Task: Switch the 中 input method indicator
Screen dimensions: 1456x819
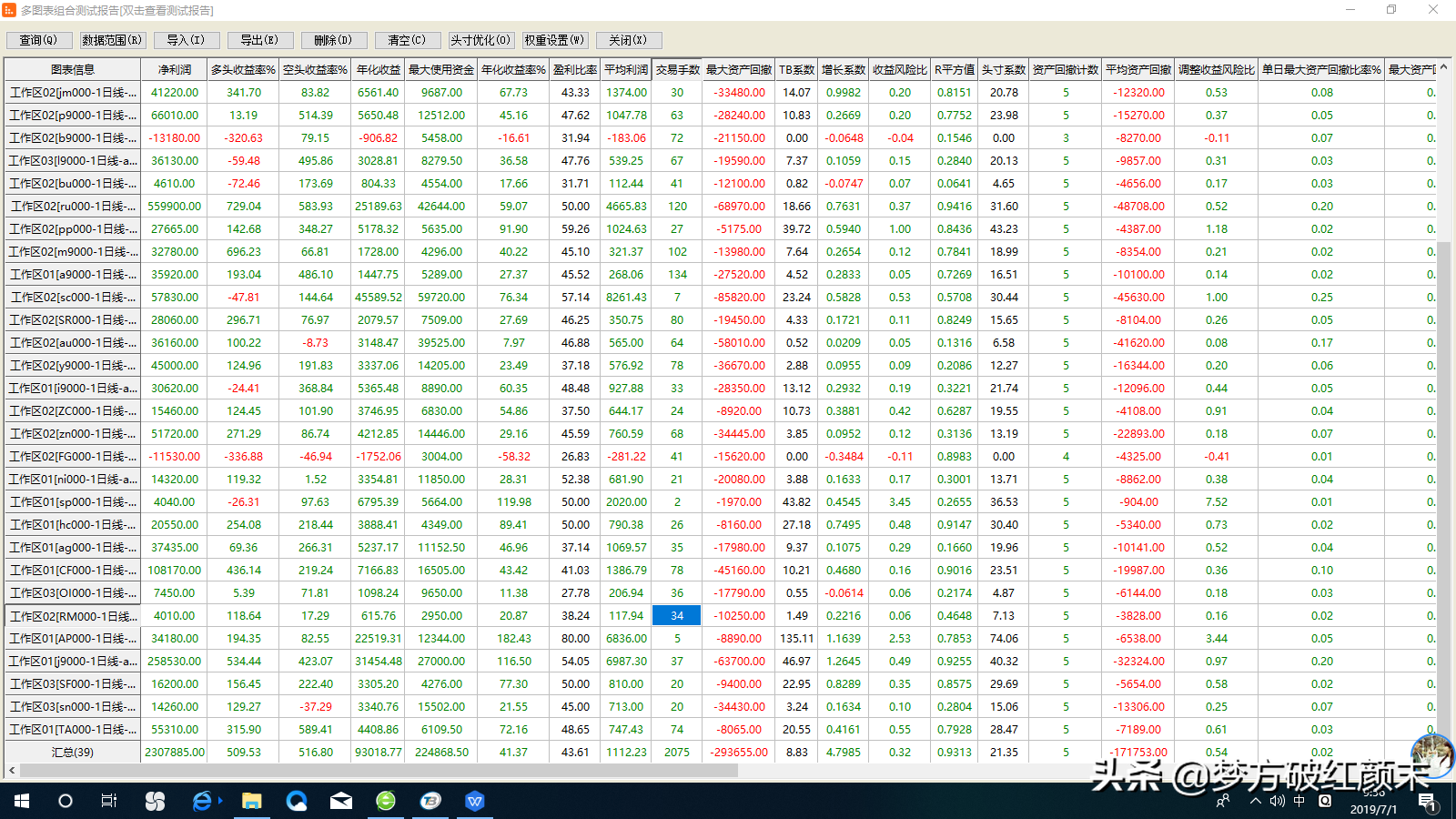Action: (1299, 802)
